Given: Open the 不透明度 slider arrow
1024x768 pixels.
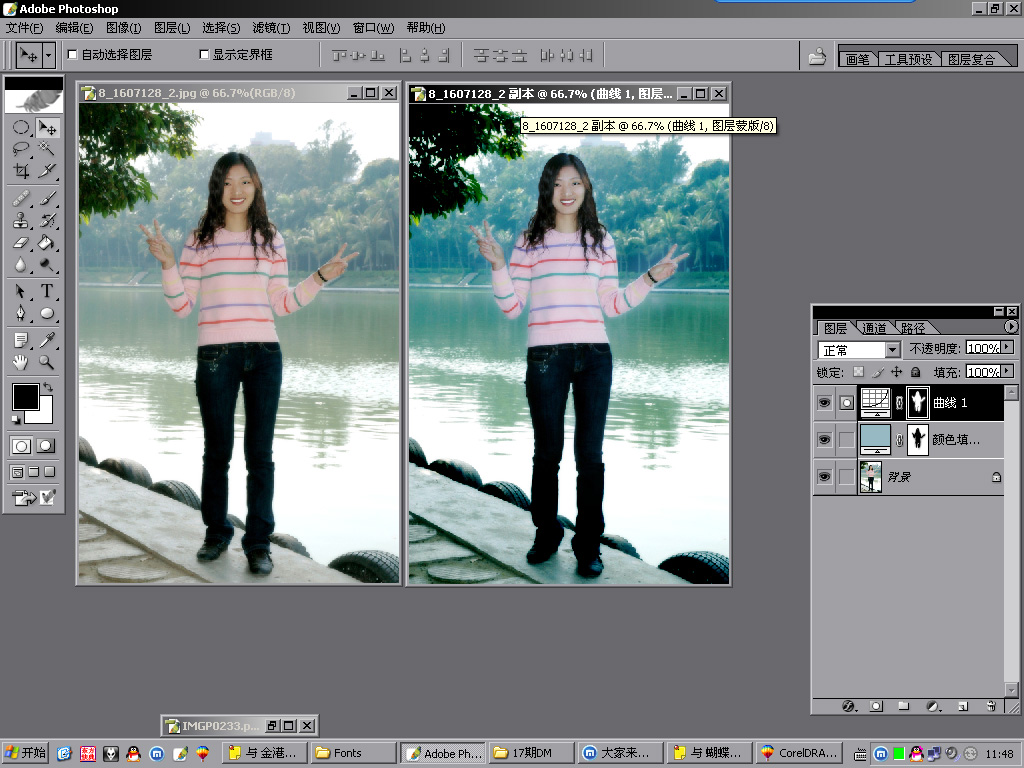Looking at the screenshot, I should point(1008,347).
